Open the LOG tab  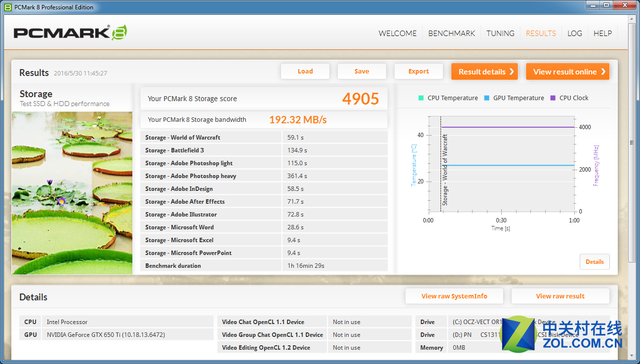point(575,33)
